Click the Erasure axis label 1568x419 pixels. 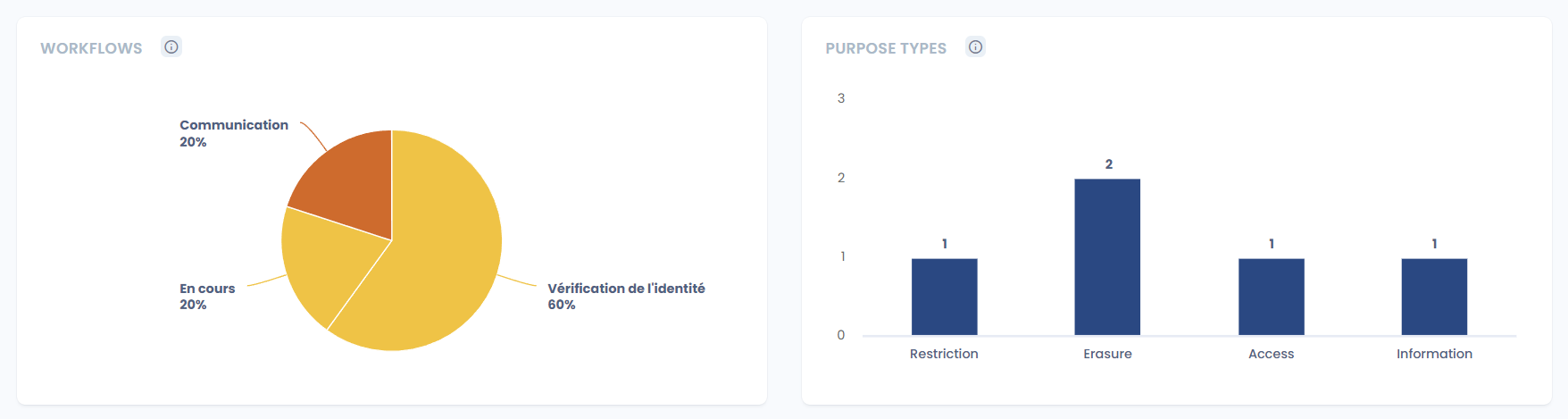[x=1107, y=354]
